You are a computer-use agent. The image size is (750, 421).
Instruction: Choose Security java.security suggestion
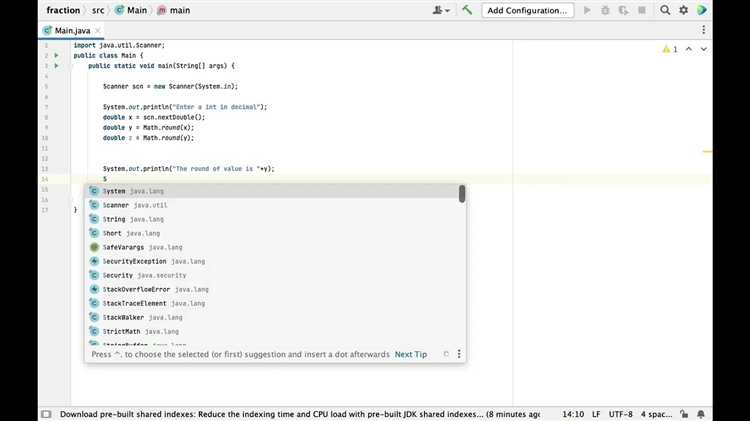(x=272, y=275)
